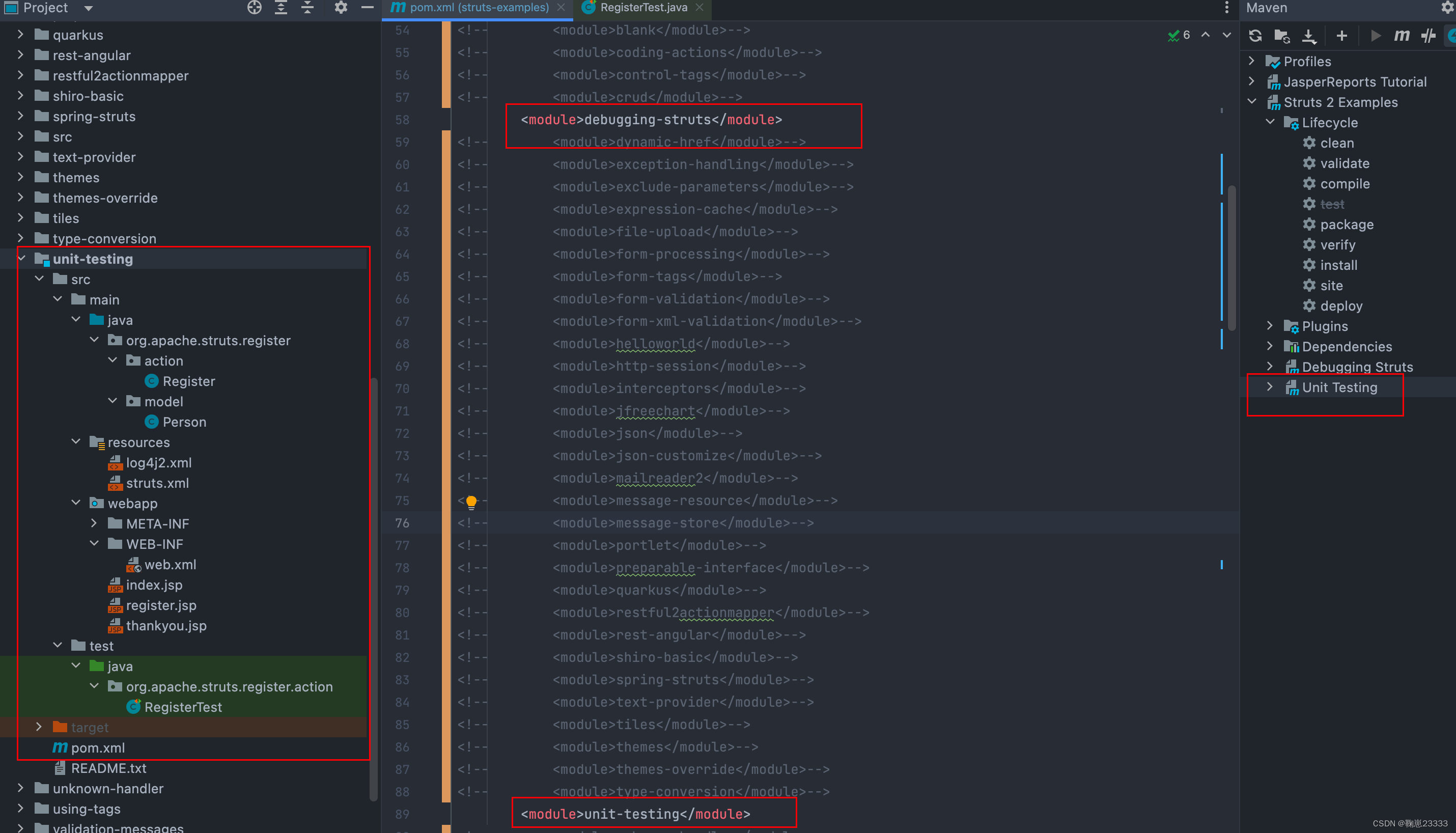
Task: Expand the Profiles node in Maven
Action: (x=1252, y=61)
